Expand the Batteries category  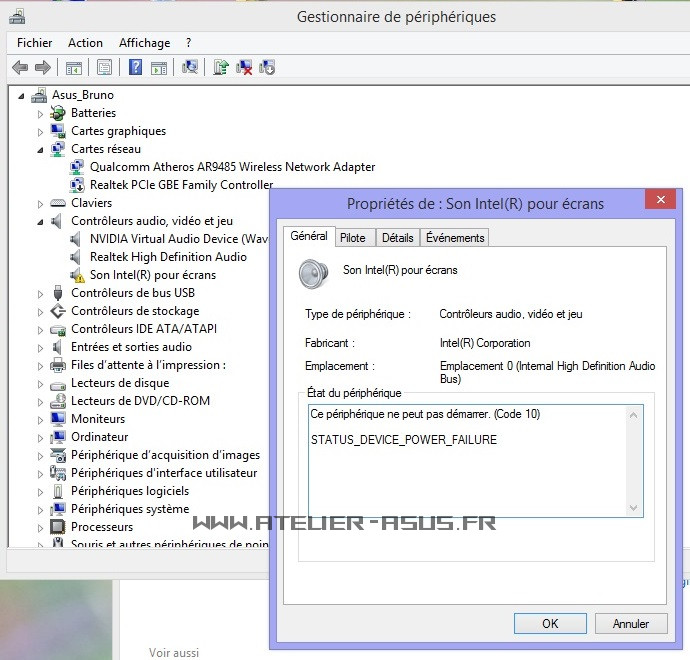point(41,114)
